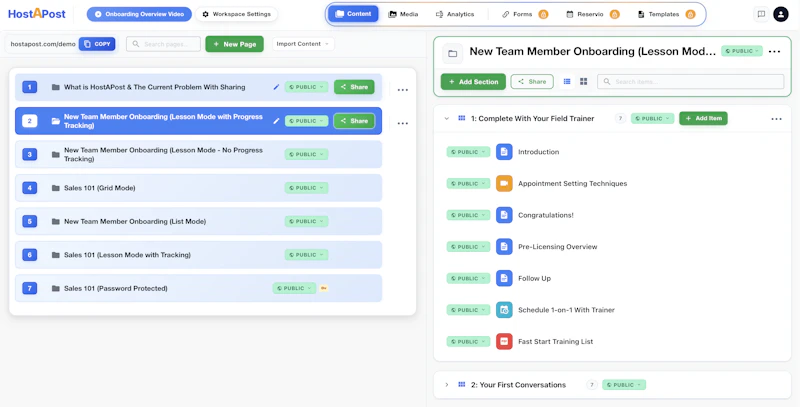This screenshot has height=407, width=800.
Task: Open PUBLIC dropdown for Fast Start Training List
Action: click(468, 342)
